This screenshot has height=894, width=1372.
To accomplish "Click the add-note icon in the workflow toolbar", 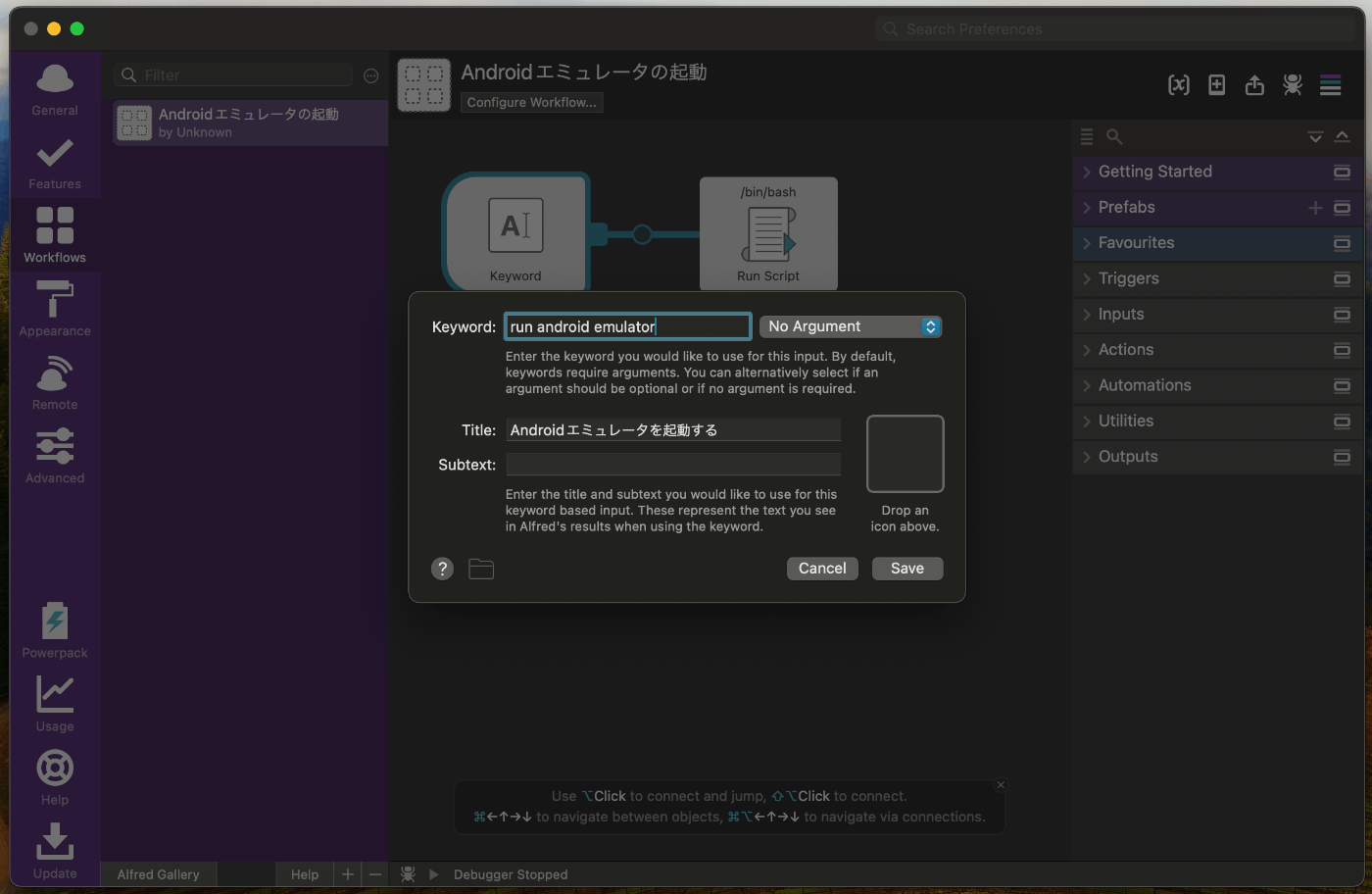I will (x=1216, y=85).
